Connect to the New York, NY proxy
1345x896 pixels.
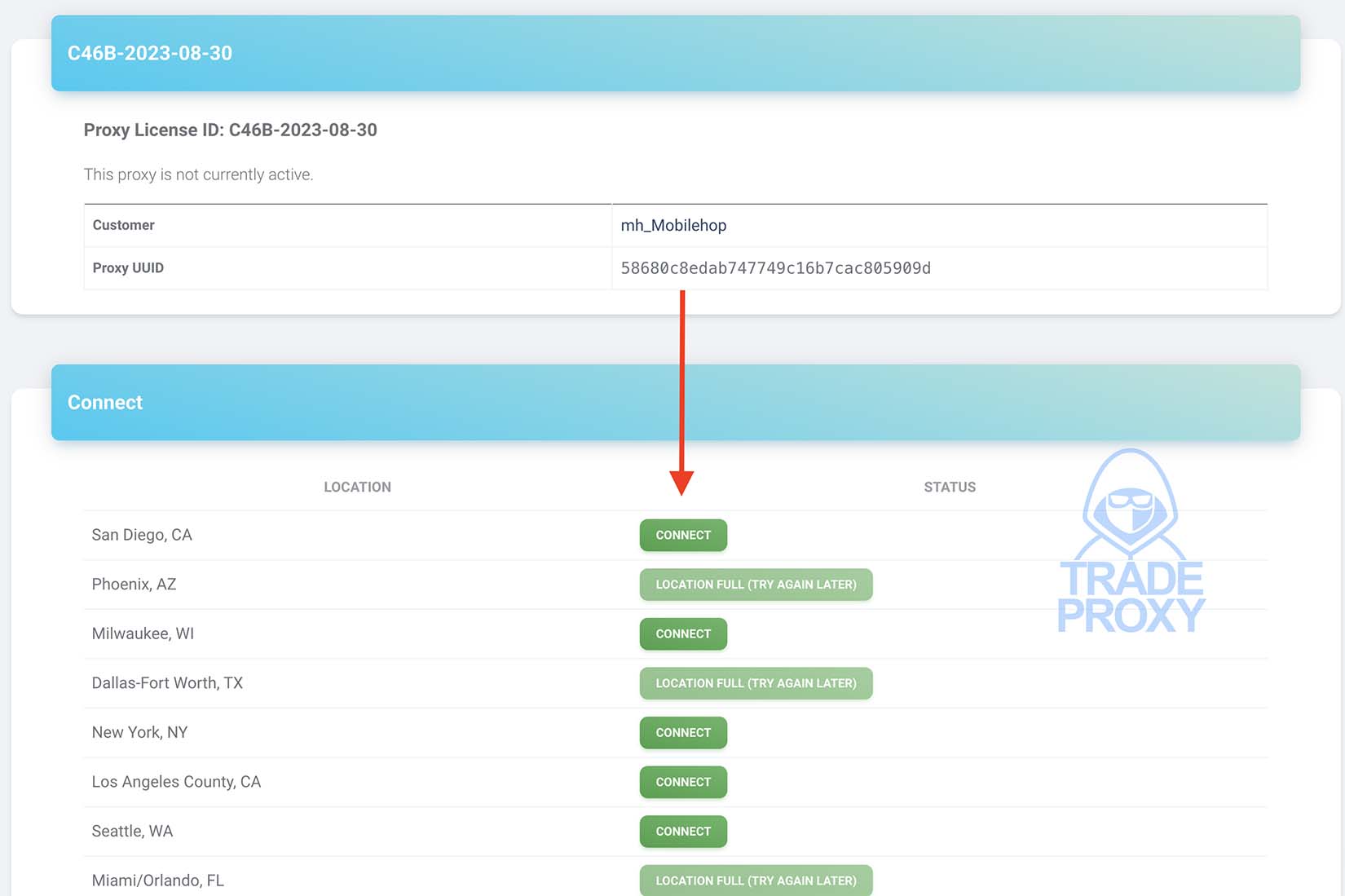tap(683, 732)
